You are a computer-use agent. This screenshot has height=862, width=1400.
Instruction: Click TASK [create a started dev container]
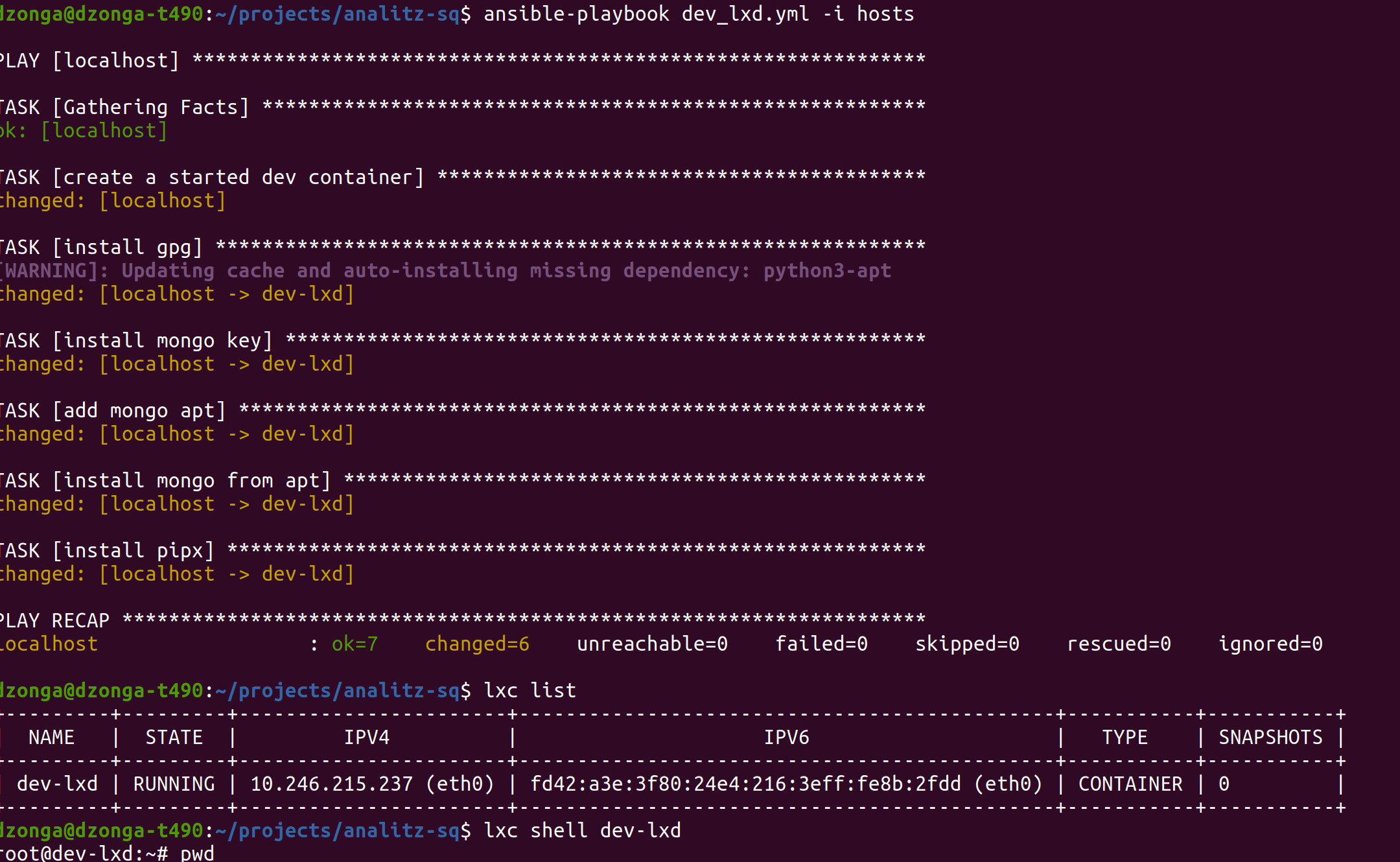click(x=463, y=177)
